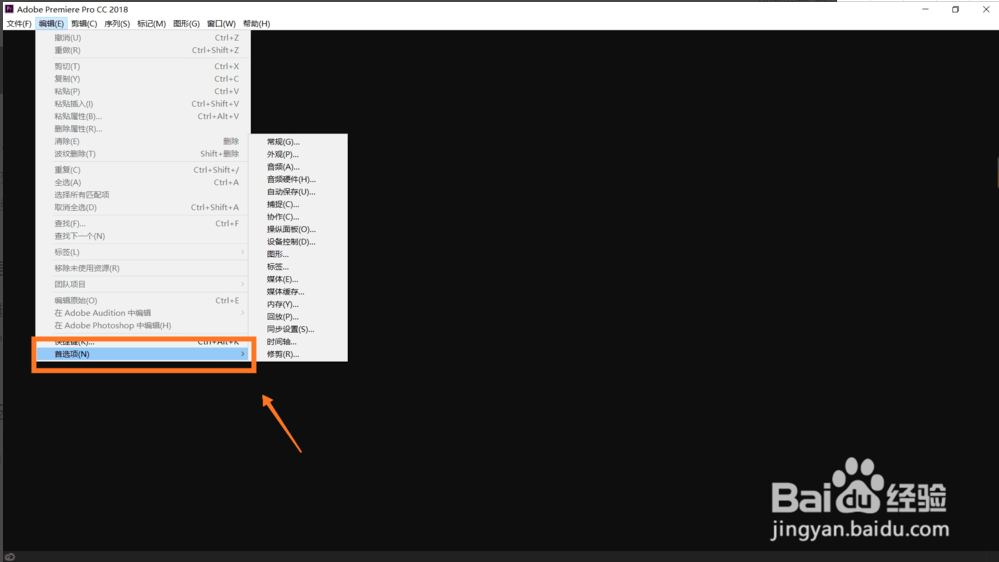Open the 标记(M) menu
This screenshot has height=562, width=999.
(152, 24)
